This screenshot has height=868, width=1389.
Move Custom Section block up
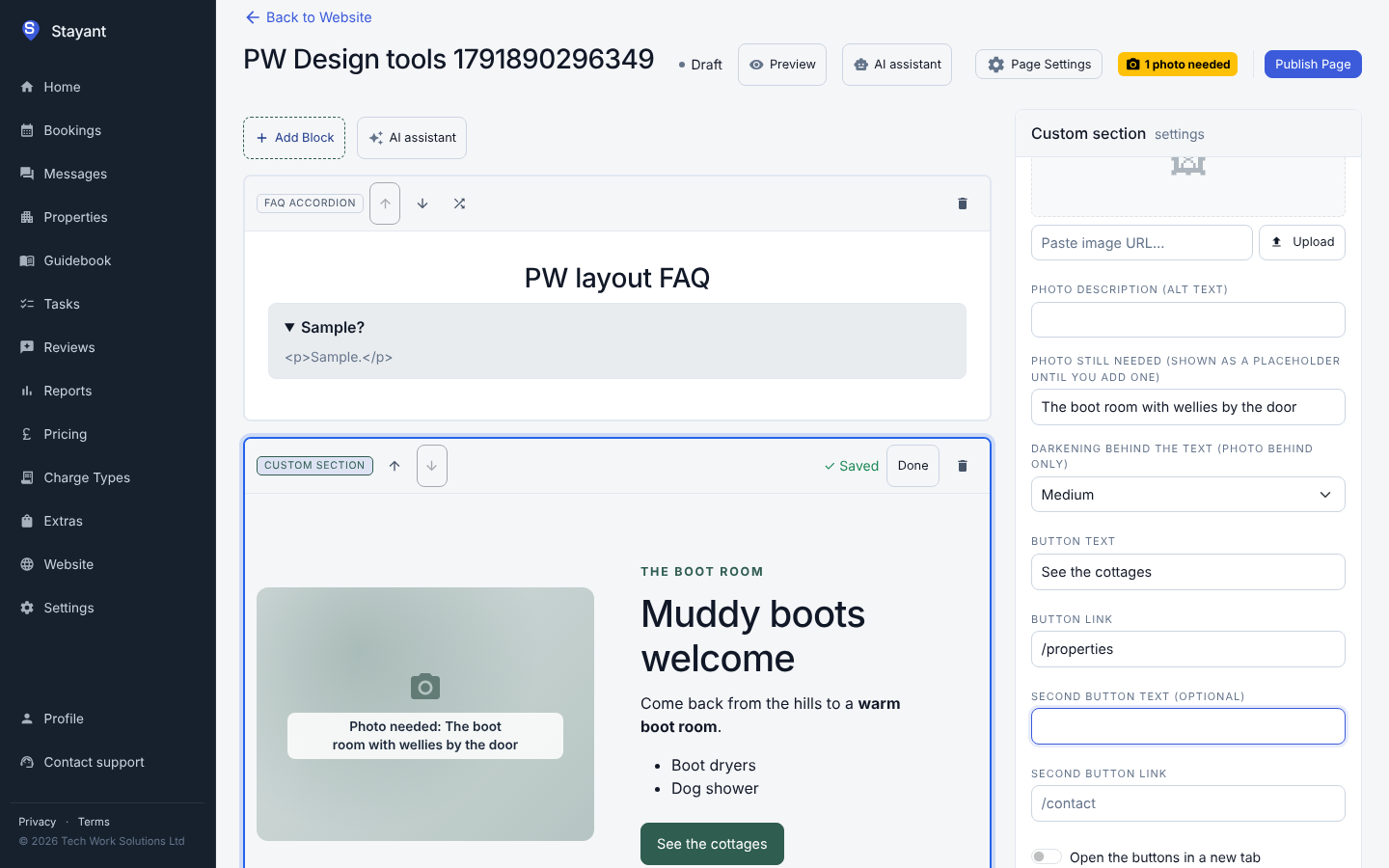click(395, 466)
